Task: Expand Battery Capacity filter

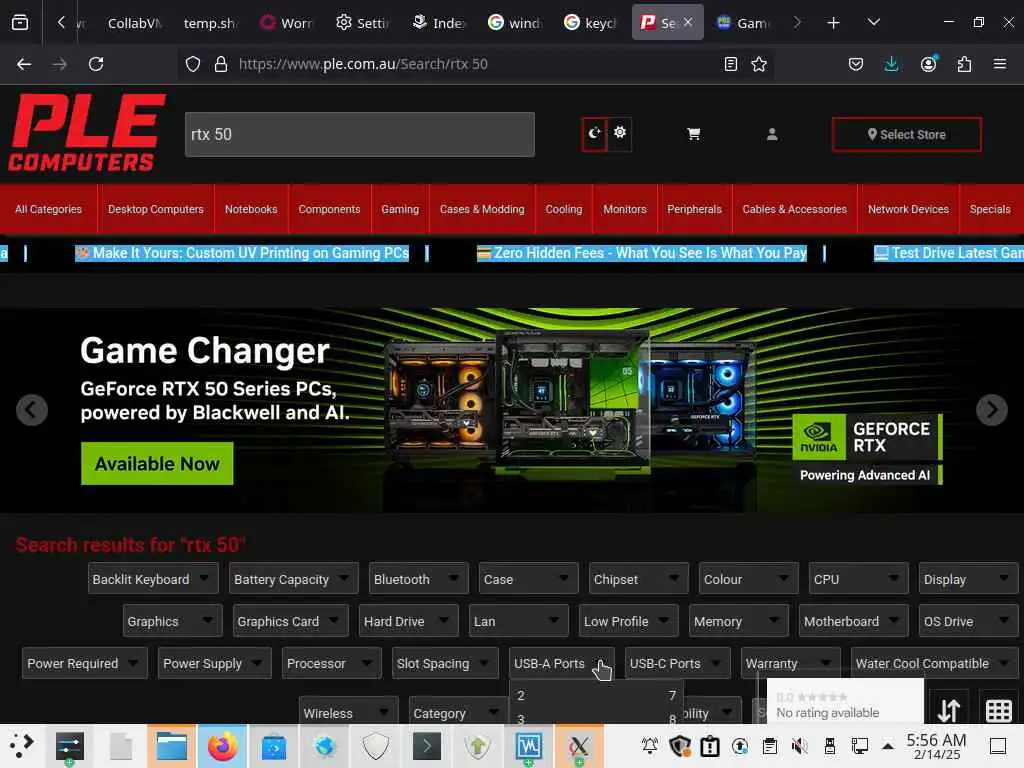Action: (x=293, y=579)
